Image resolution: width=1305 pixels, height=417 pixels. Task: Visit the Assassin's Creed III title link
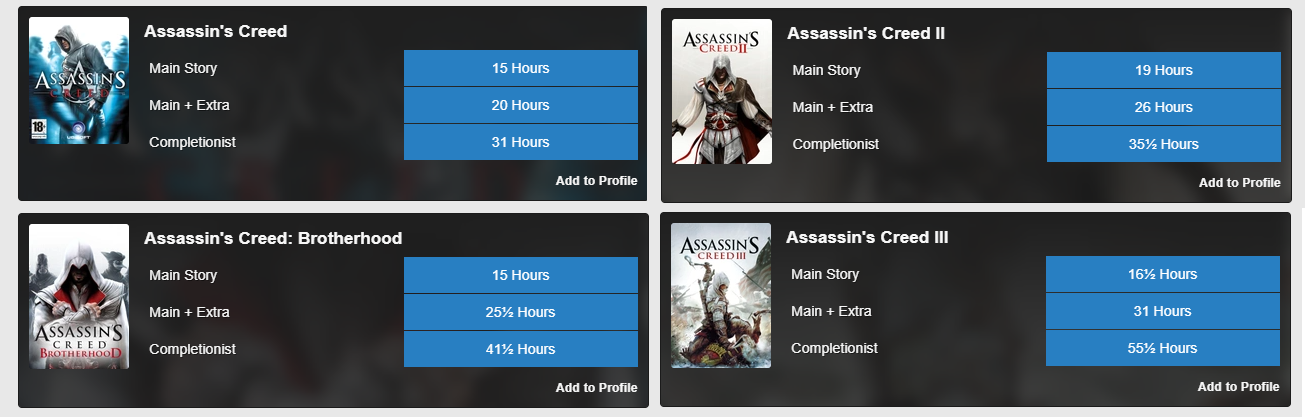867,237
